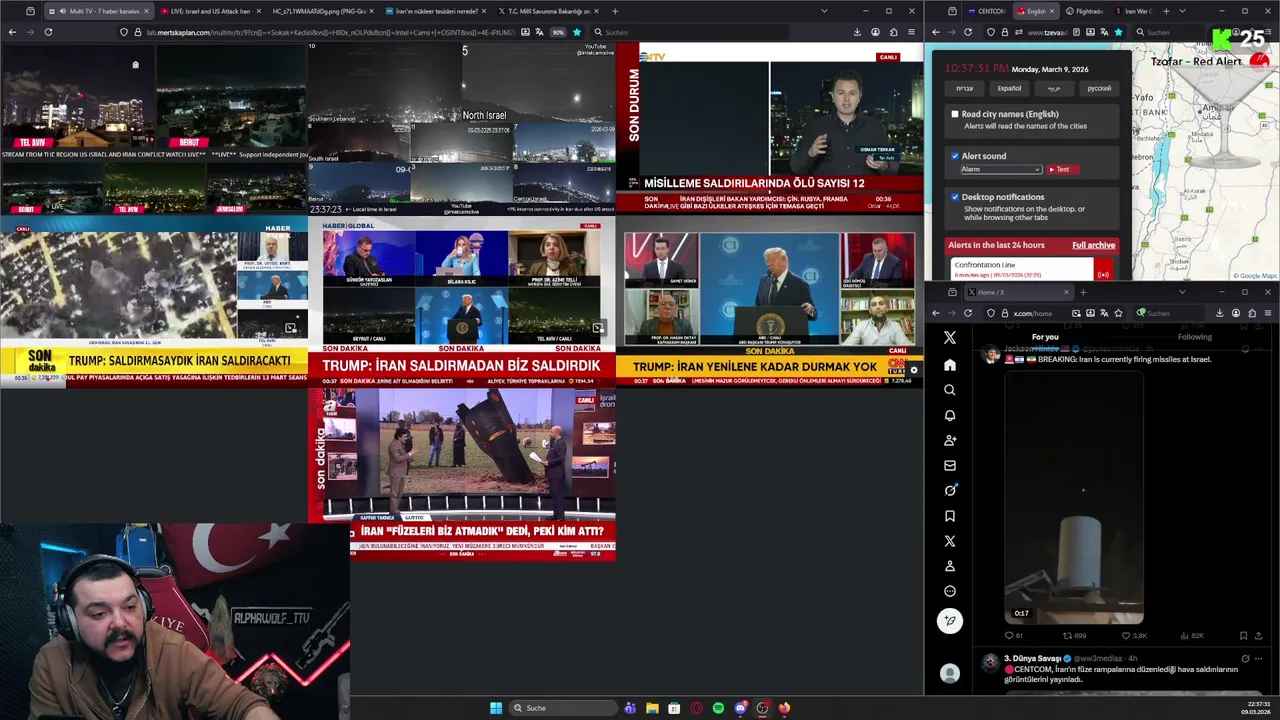Switch to T.C. Milli Savunma Bakanlığı tab
The width and height of the screenshot is (1280, 720).
click(x=547, y=11)
